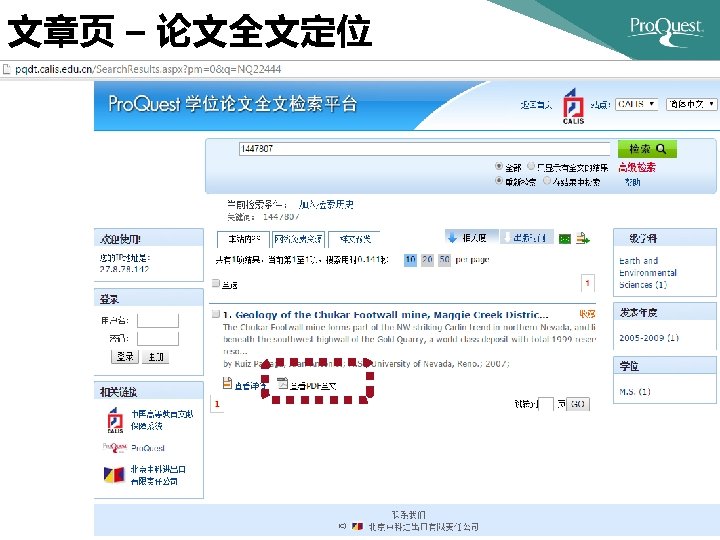720x540 pixels.
Task: Open the Beijing Zhongke import-export company link
Action: point(158,475)
